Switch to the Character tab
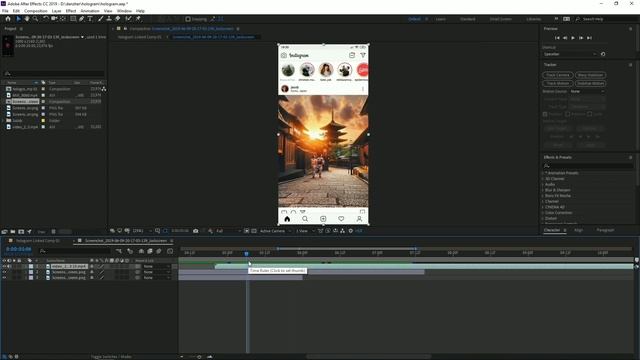 [x=551, y=230]
